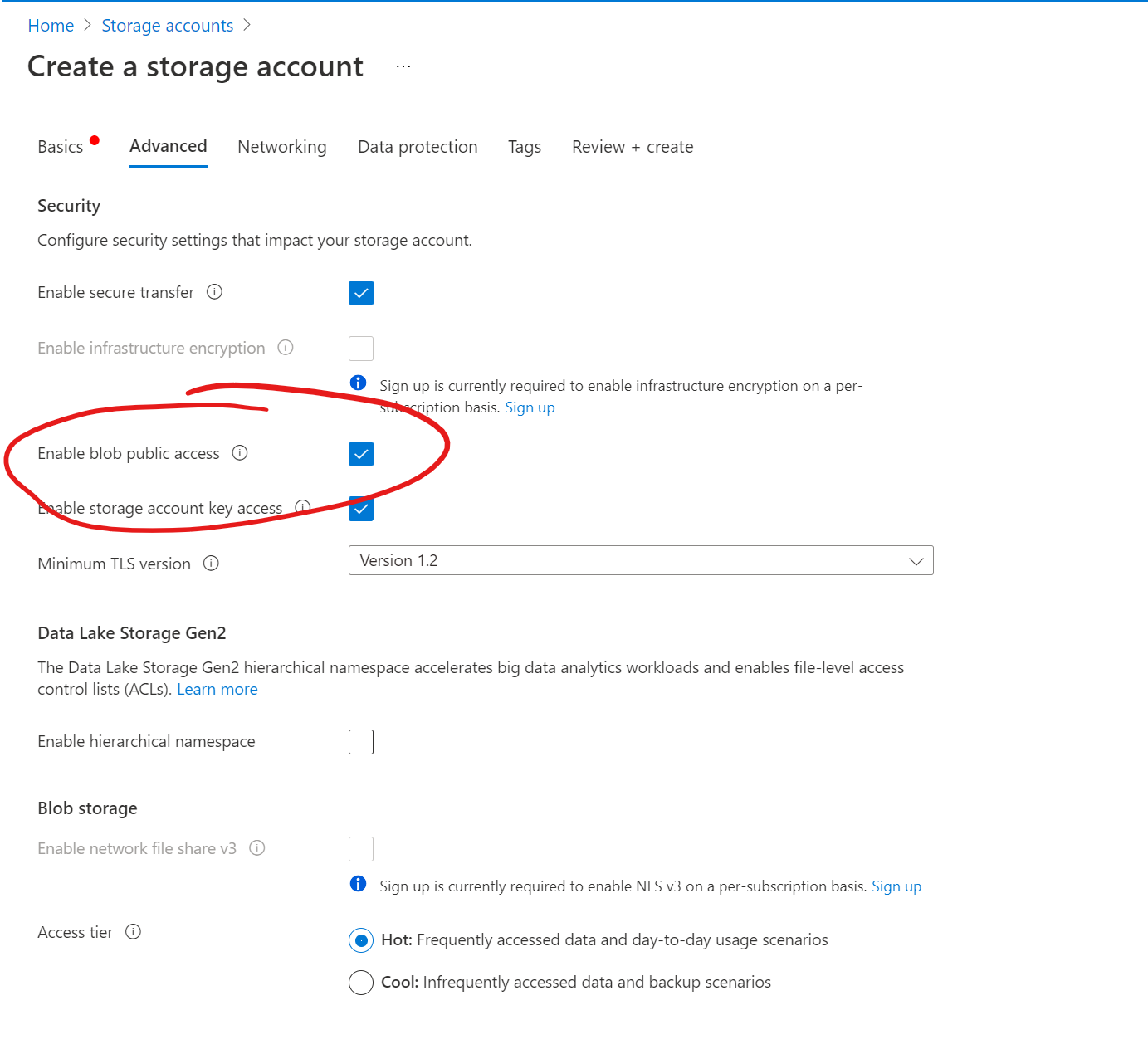Click info icon next to Enable blob public access
The image size is (1148, 1059).
[x=240, y=453]
